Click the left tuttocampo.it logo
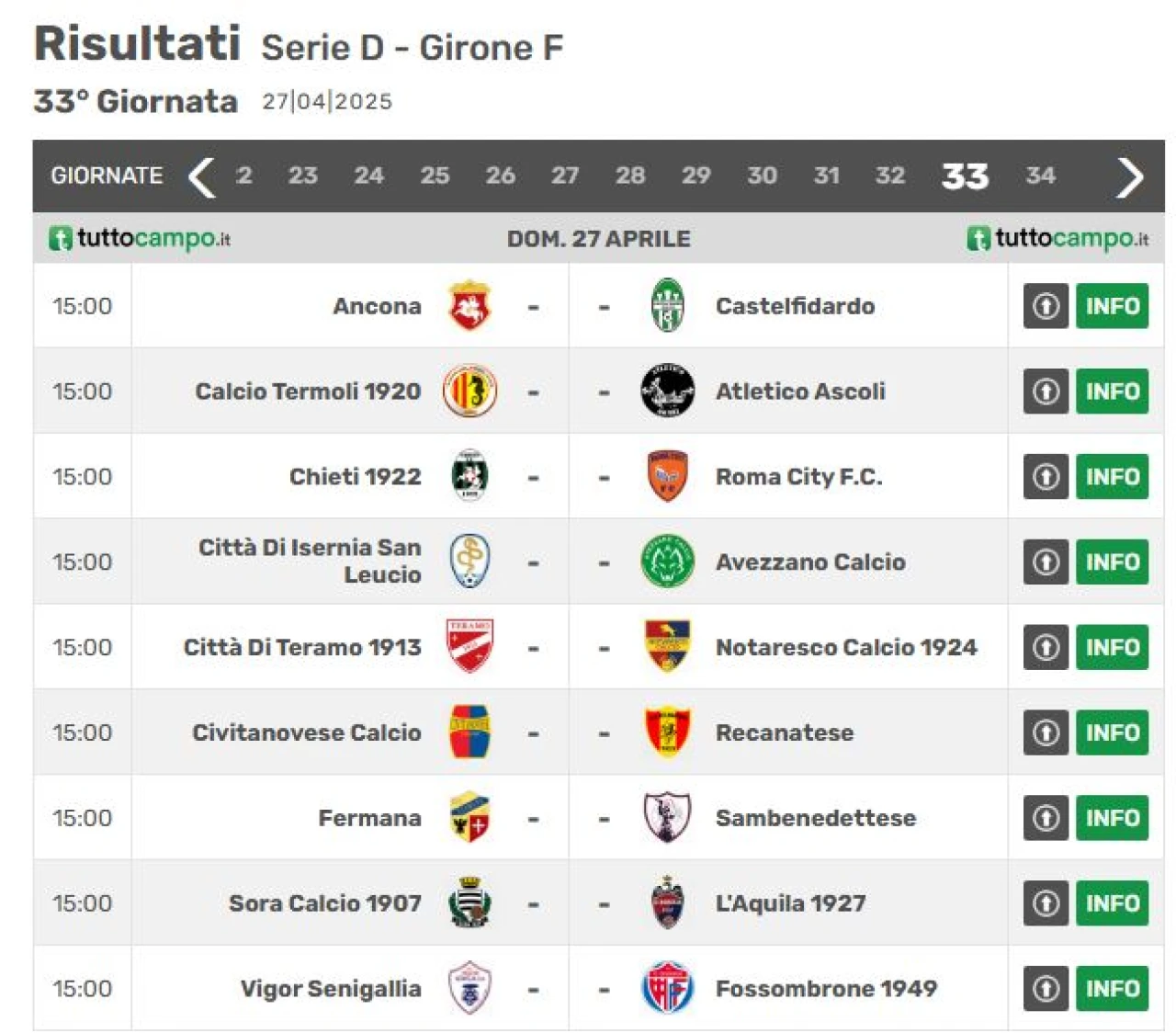The image size is (1176, 1033). pyautogui.click(x=140, y=239)
